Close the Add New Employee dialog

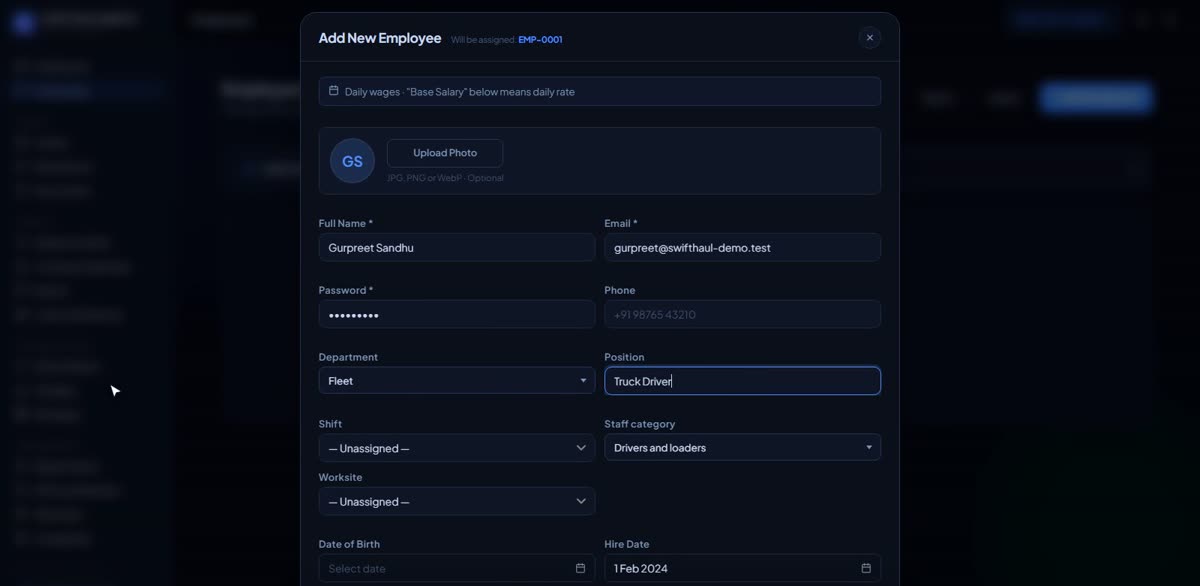pyautogui.click(x=869, y=38)
